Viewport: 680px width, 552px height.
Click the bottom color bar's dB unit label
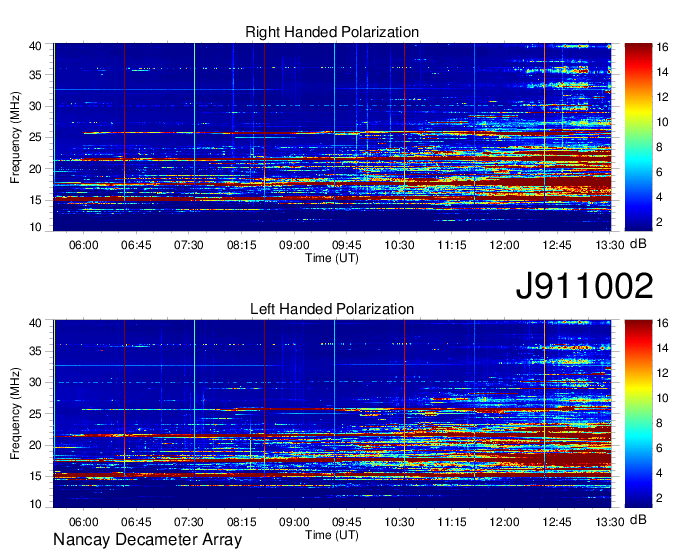point(638,520)
